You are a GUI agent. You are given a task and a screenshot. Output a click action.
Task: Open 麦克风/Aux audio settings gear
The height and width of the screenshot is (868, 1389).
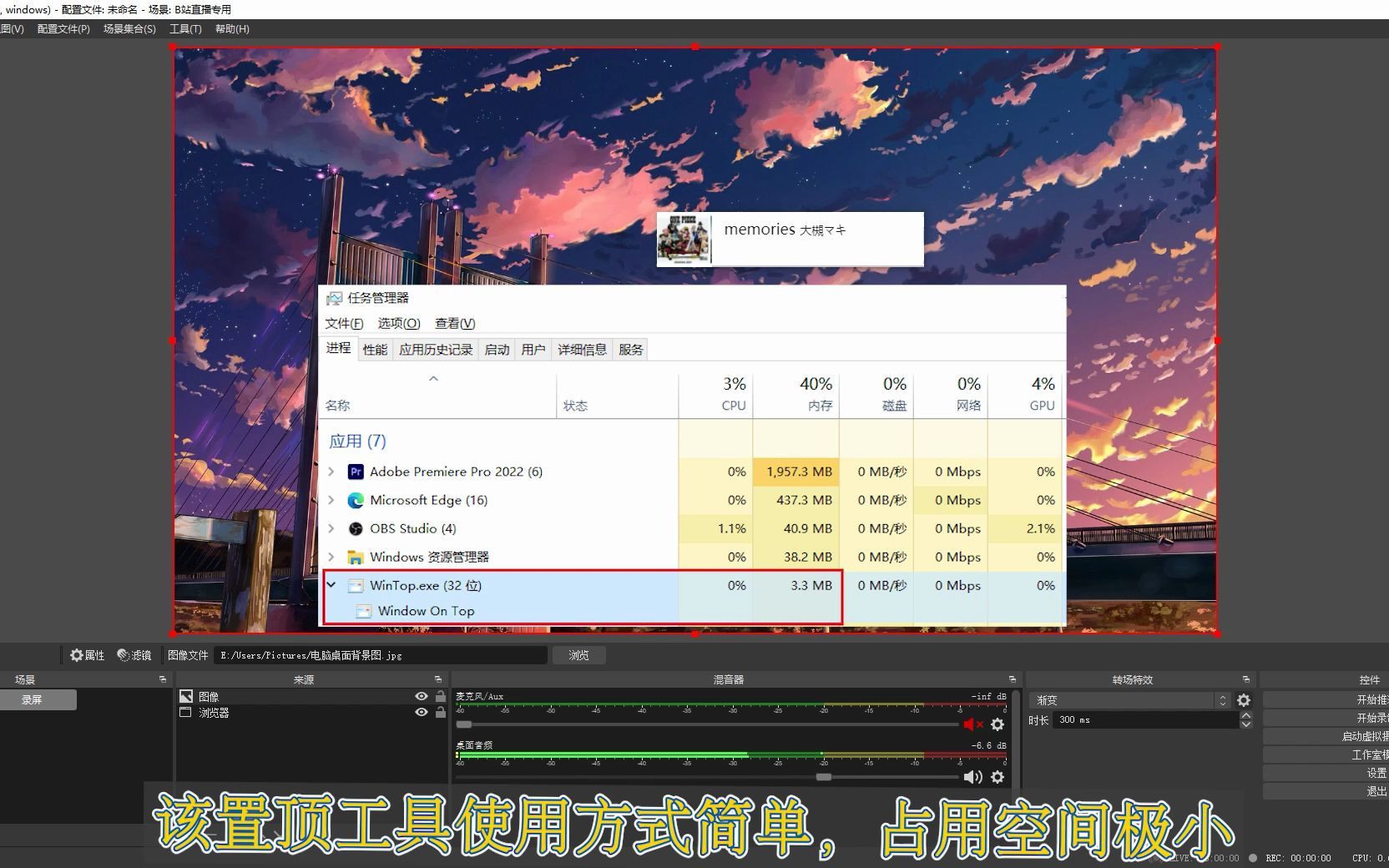click(x=997, y=724)
